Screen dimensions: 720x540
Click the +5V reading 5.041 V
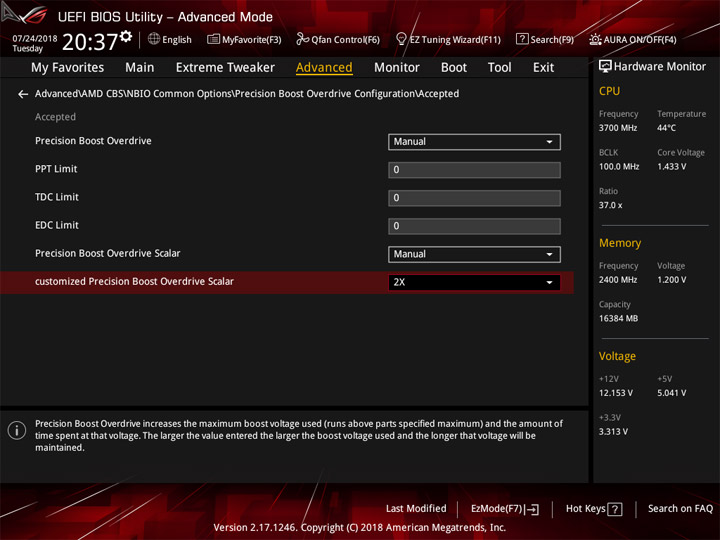click(671, 394)
